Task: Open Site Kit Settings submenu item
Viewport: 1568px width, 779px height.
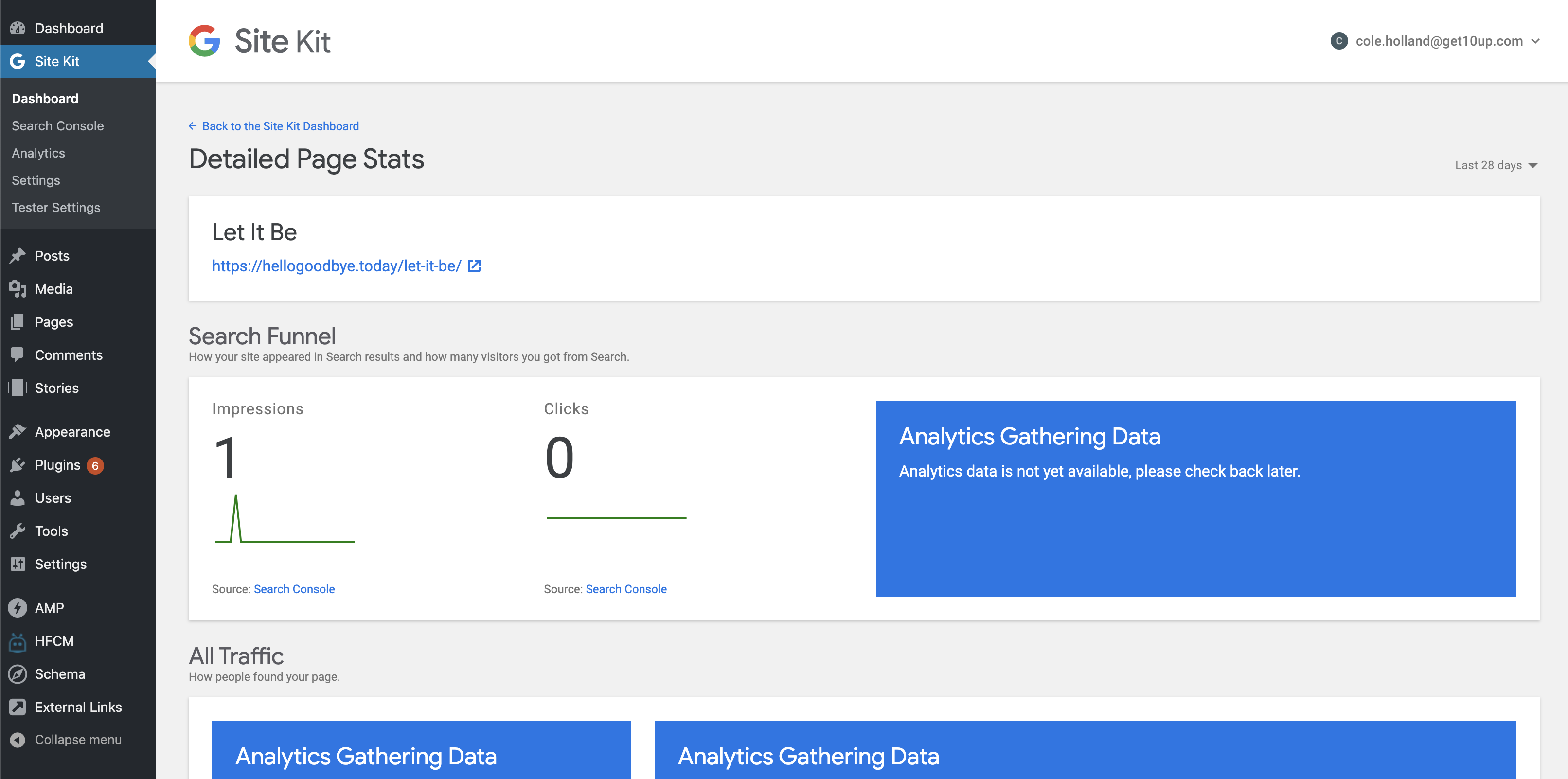Action: [x=36, y=181]
